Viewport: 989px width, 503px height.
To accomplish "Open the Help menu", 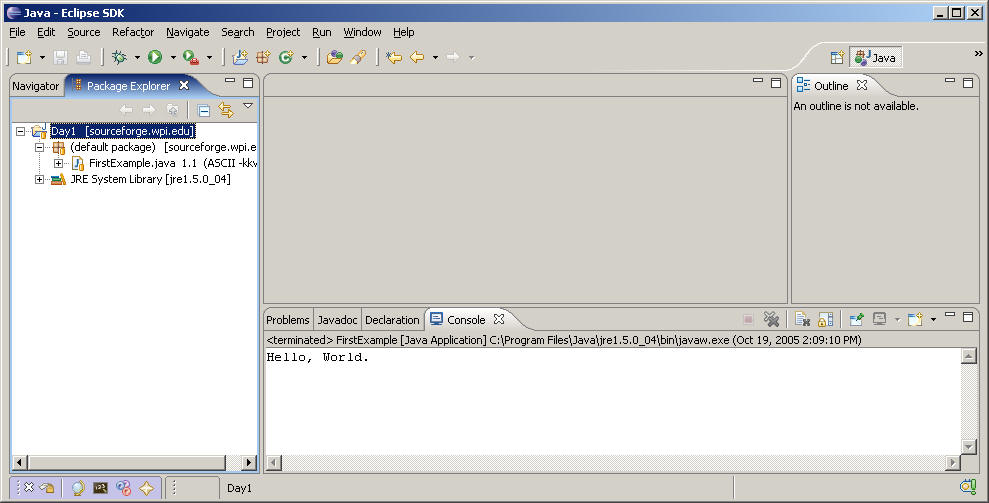I will 404,32.
